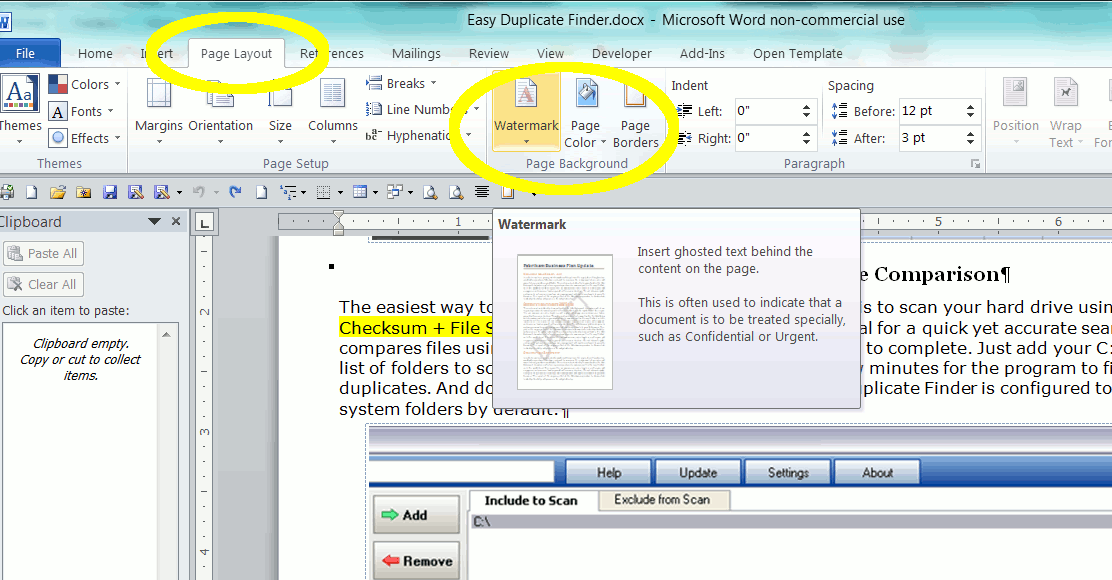
Task: Open the Review tab
Action: (x=489, y=53)
